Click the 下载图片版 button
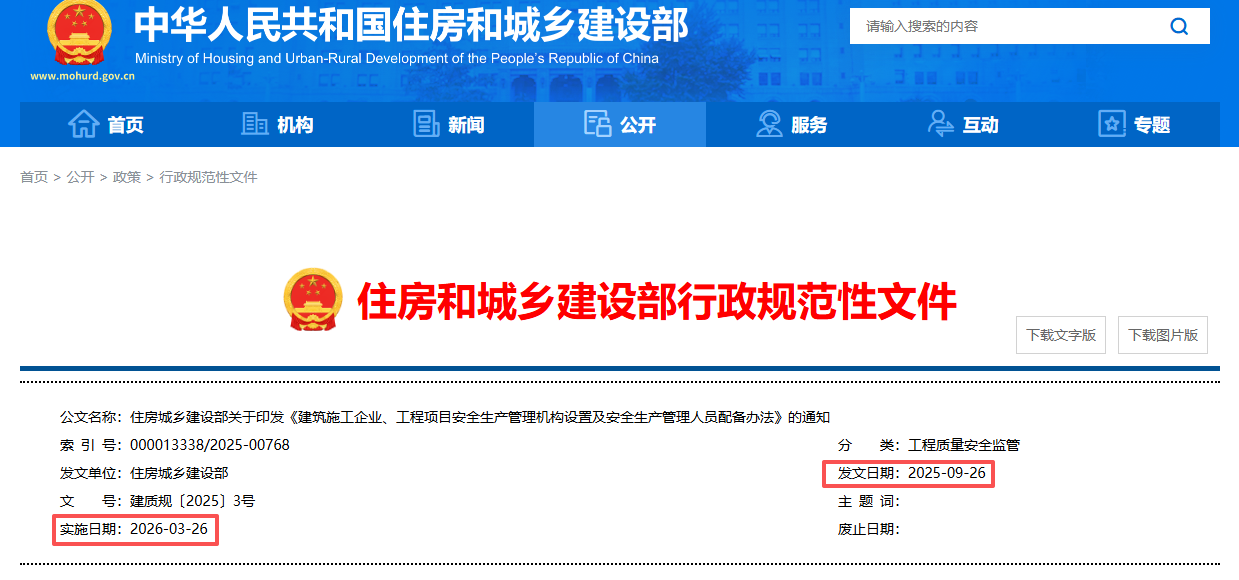The image size is (1239, 580). tap(1162, 335)
